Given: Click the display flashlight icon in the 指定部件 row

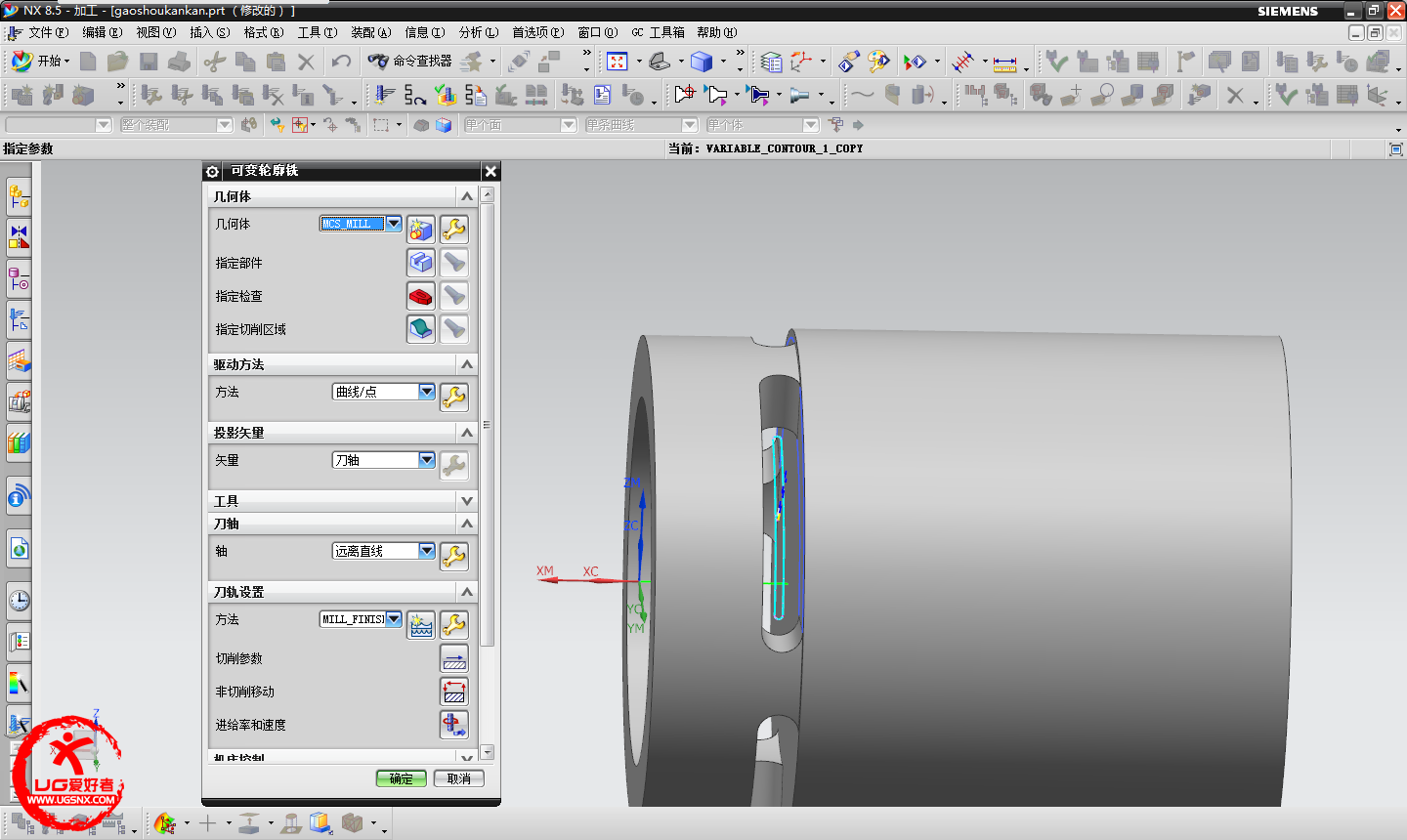Looking at the screenshot, I should pos(454,263).
